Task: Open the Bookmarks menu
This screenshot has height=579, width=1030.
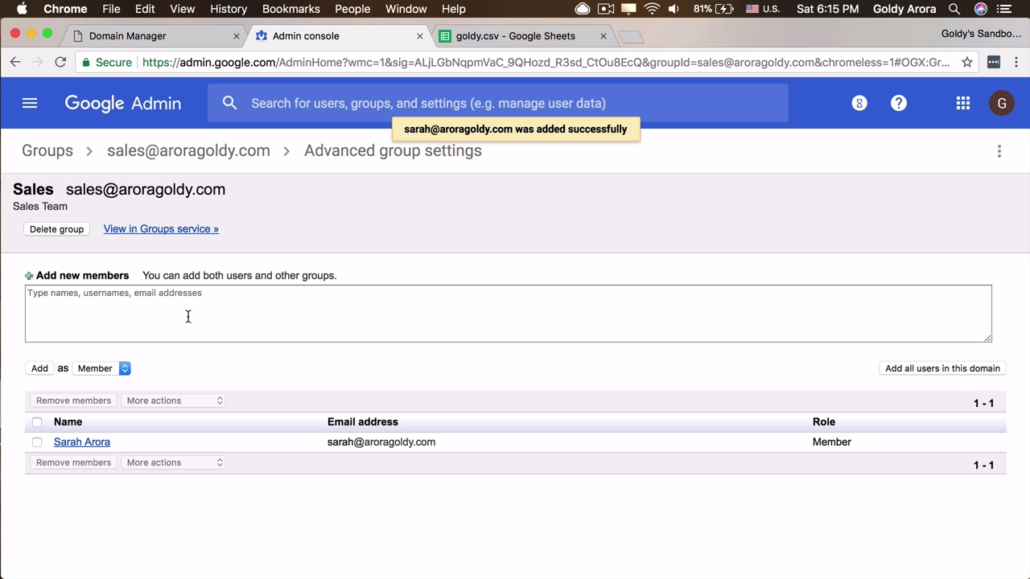Action: [x=290, y=9]
